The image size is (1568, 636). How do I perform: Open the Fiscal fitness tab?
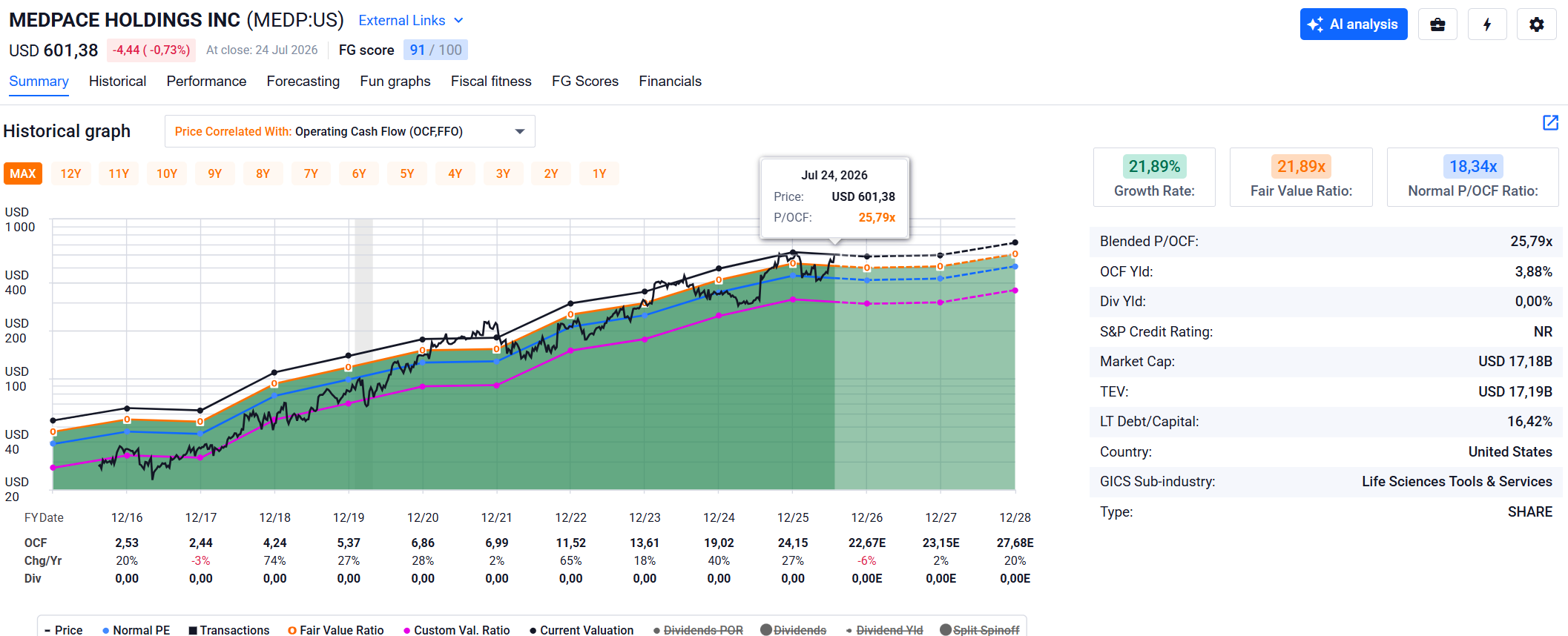pyautogui.click(x=491, y=82)
